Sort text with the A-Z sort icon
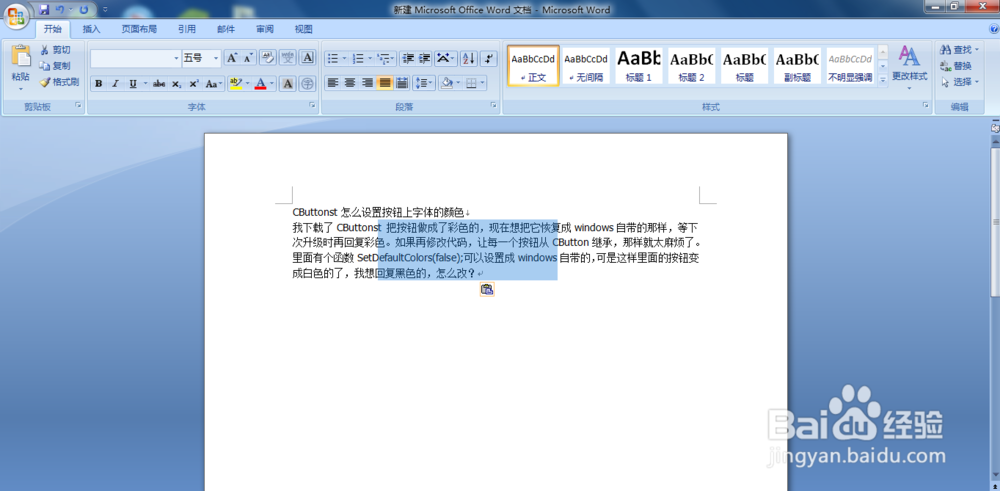The image size is (1000, 491). [469, 59]
